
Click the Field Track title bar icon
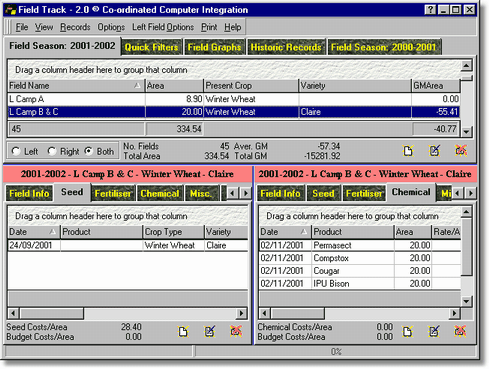(x=11, y=10)
